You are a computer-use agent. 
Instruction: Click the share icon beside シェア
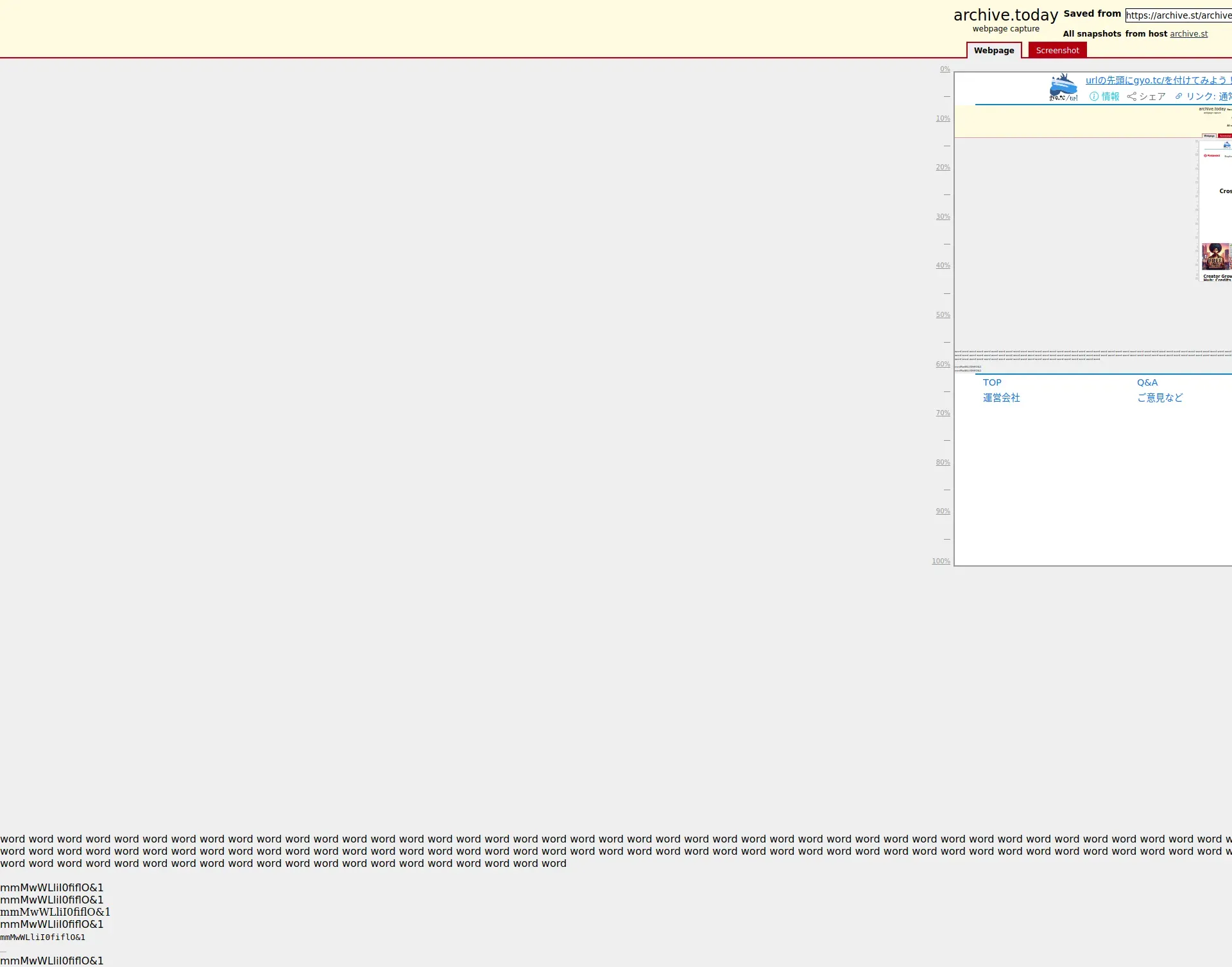[1132, 96]
